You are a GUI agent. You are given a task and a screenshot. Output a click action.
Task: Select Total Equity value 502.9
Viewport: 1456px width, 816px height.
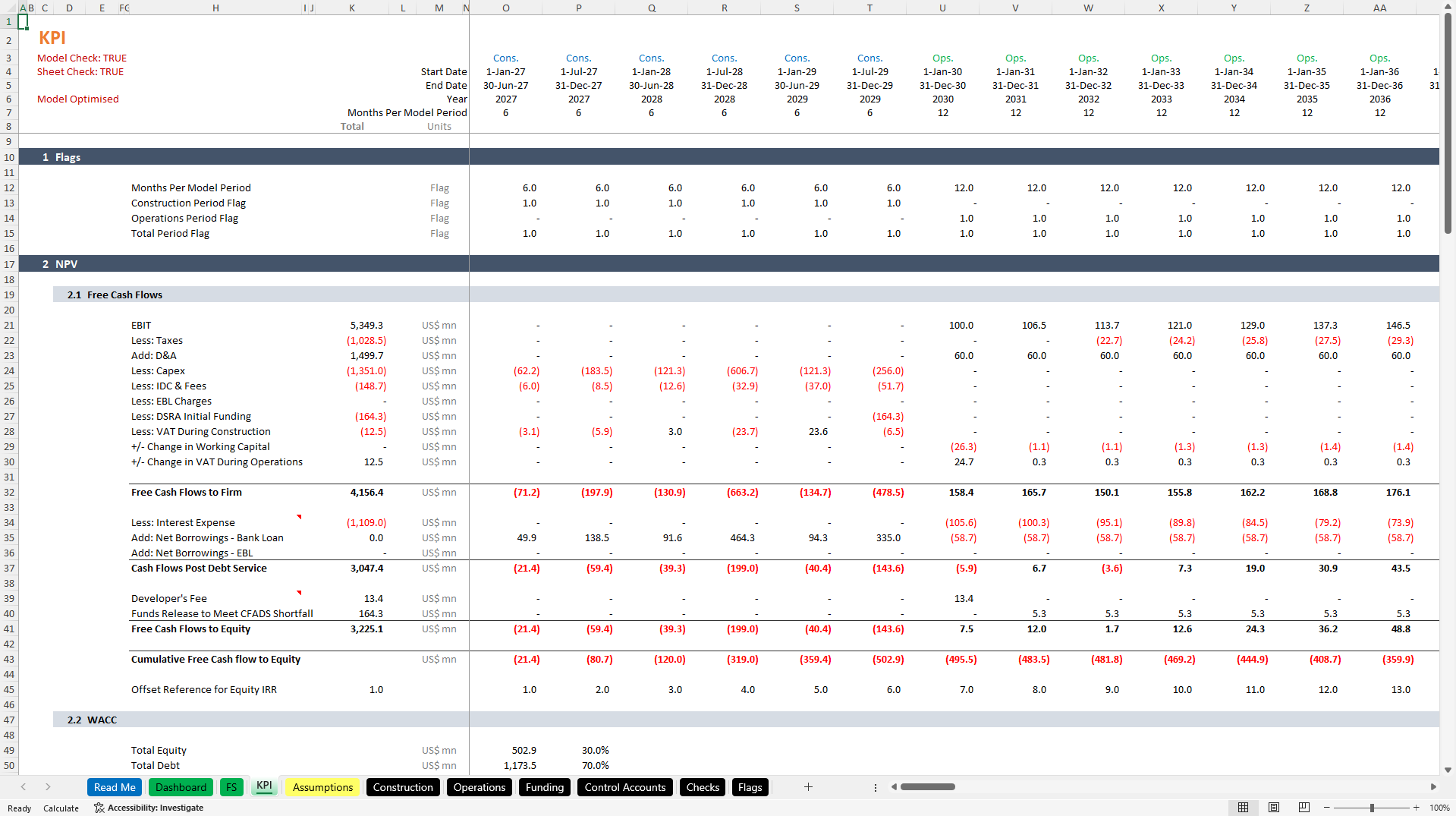(524, 750)
